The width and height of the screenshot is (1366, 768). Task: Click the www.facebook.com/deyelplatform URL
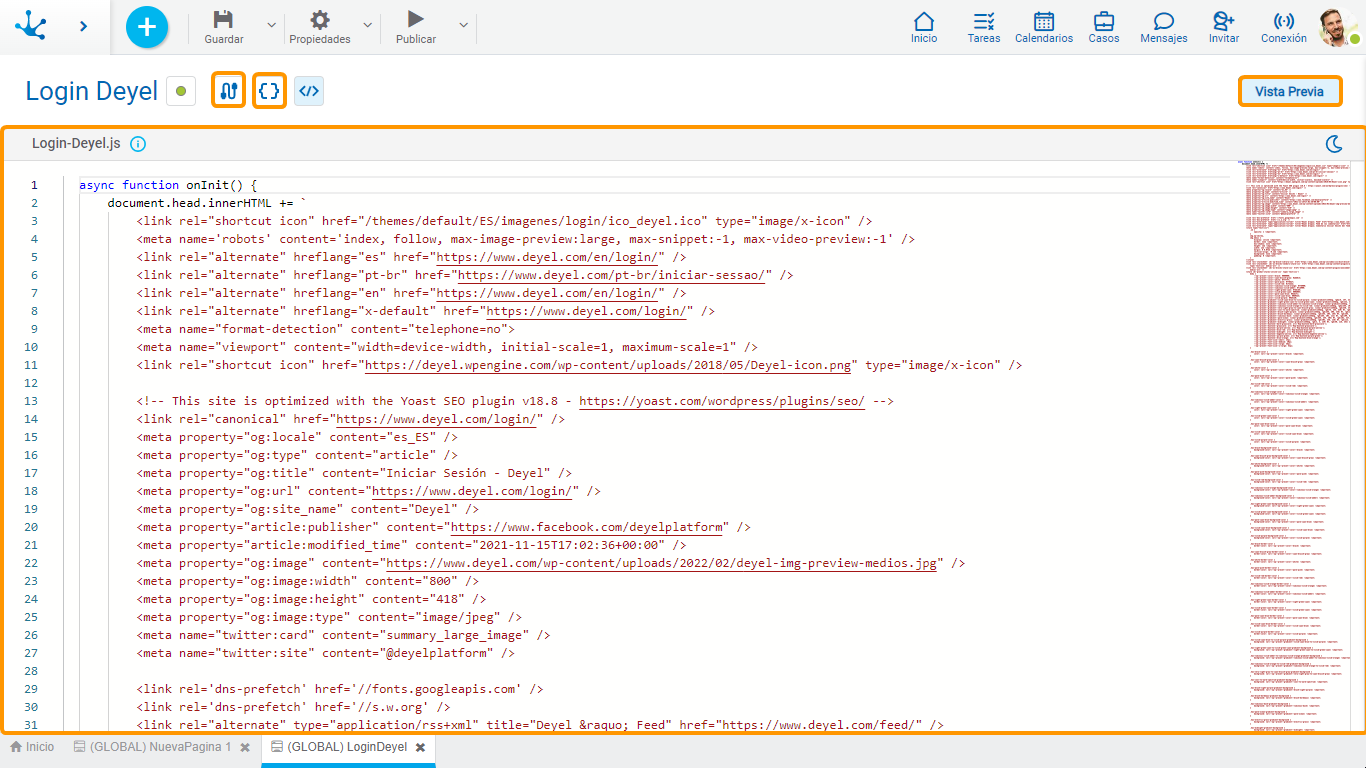[x=586, y=527]
